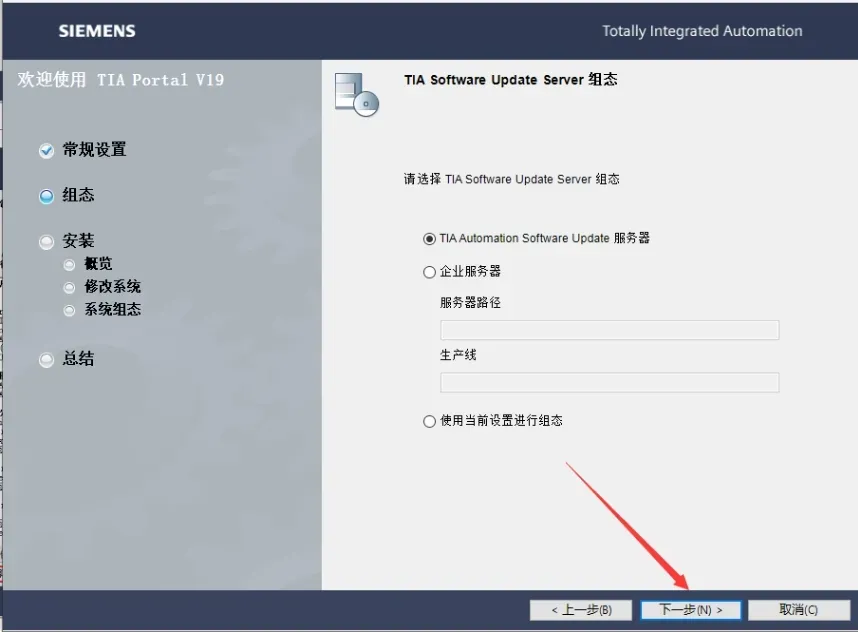Click the 服务器路径 input field
The height and width of the screenshot is (632, 858).
tap(610, 330)
